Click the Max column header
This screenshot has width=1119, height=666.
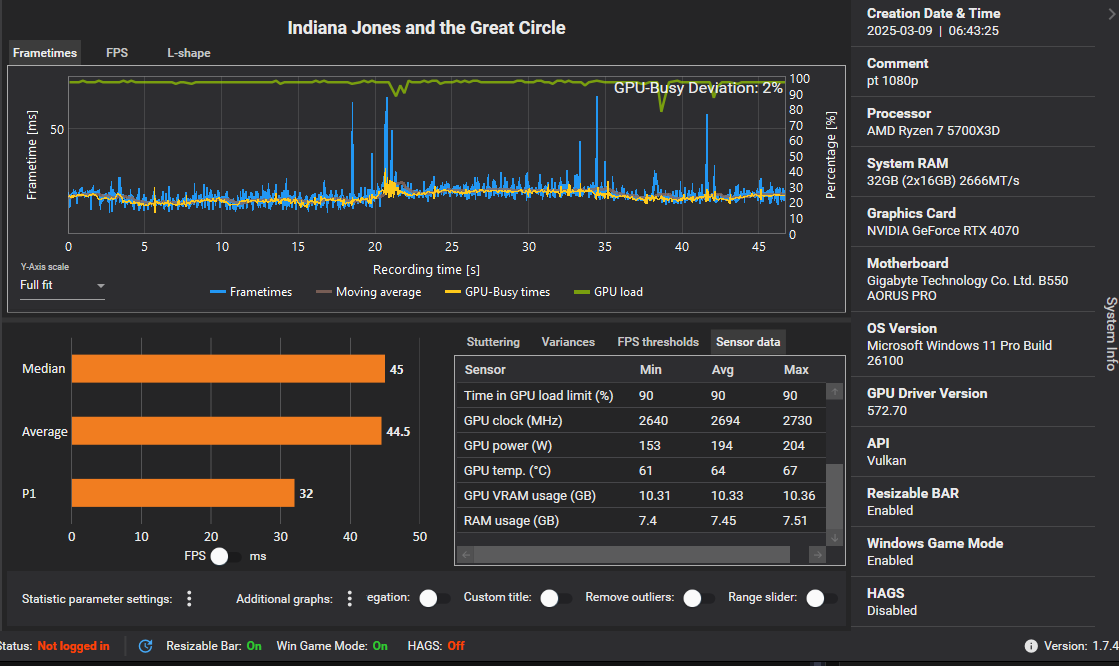tap(796, 370)
